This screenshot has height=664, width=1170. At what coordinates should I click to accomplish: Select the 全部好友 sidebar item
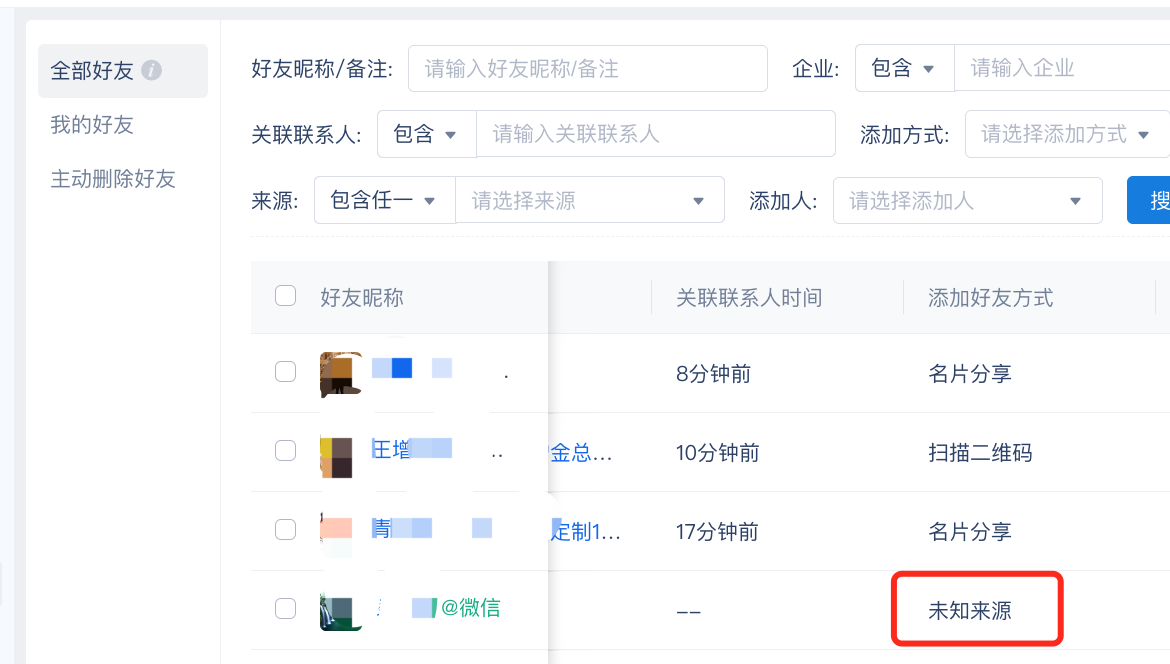point(123,71)
